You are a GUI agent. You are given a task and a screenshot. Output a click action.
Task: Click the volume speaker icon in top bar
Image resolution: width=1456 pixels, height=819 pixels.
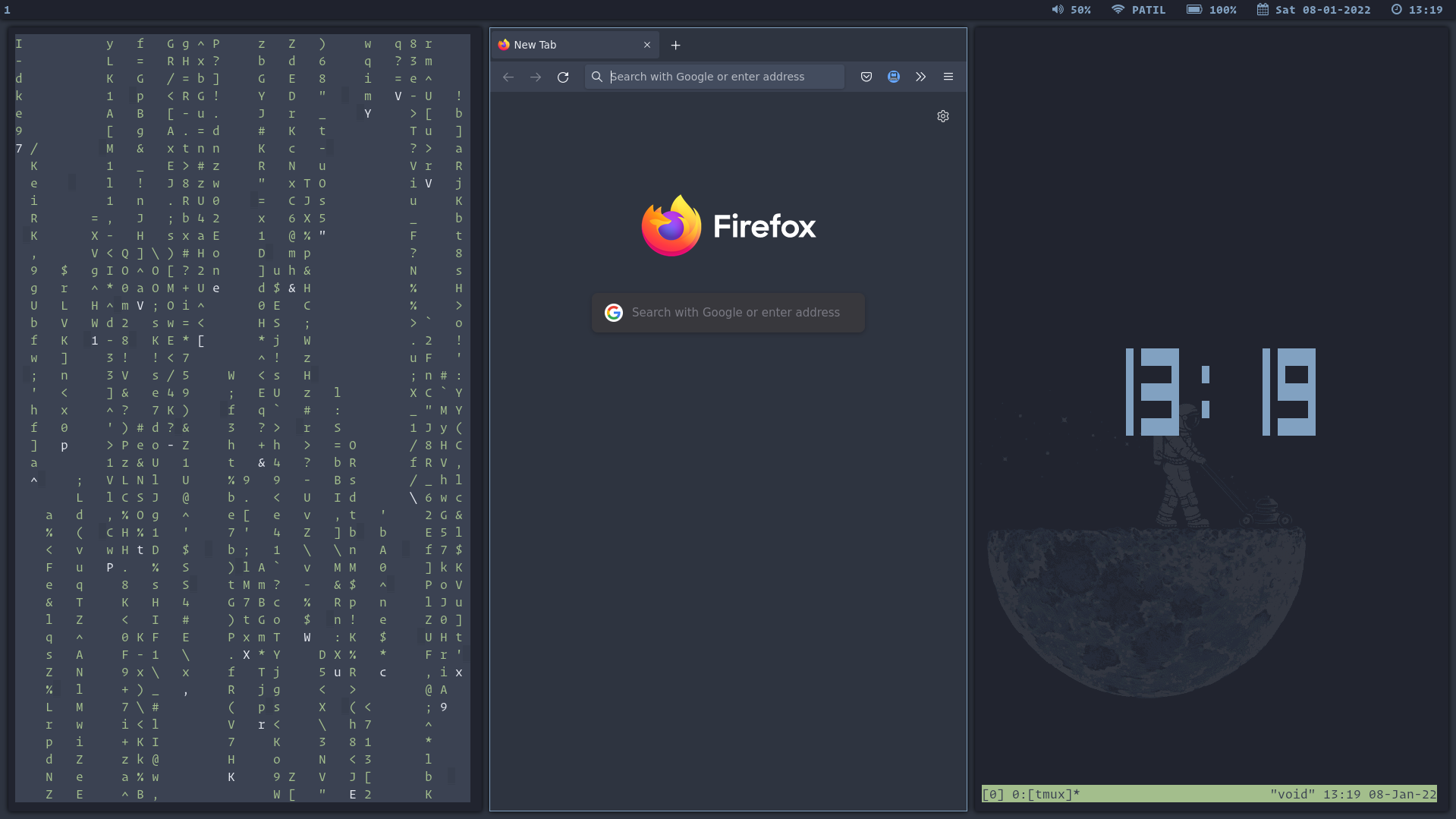[1058, 10]
